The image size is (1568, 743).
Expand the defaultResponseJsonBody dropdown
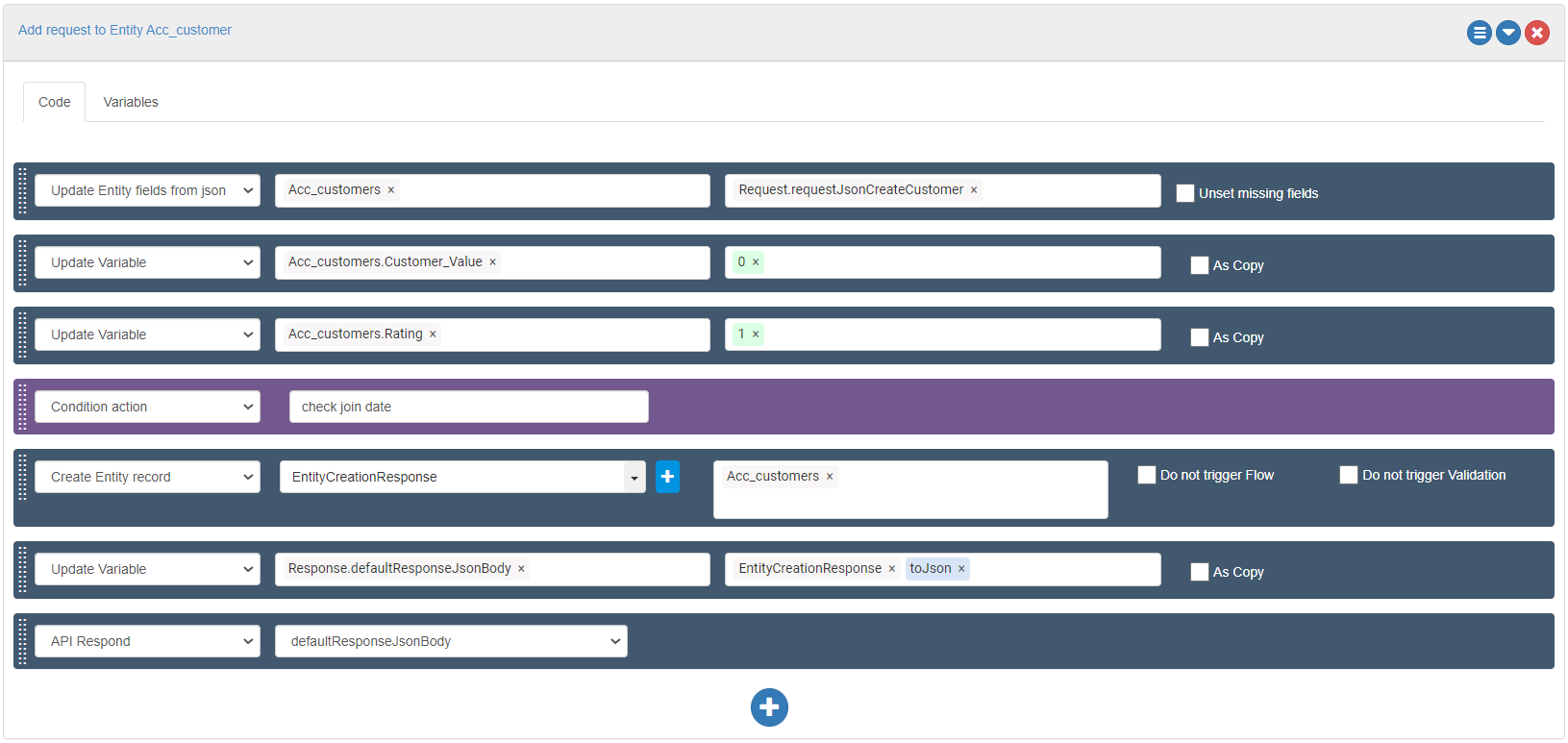click(x=451, y=641)
